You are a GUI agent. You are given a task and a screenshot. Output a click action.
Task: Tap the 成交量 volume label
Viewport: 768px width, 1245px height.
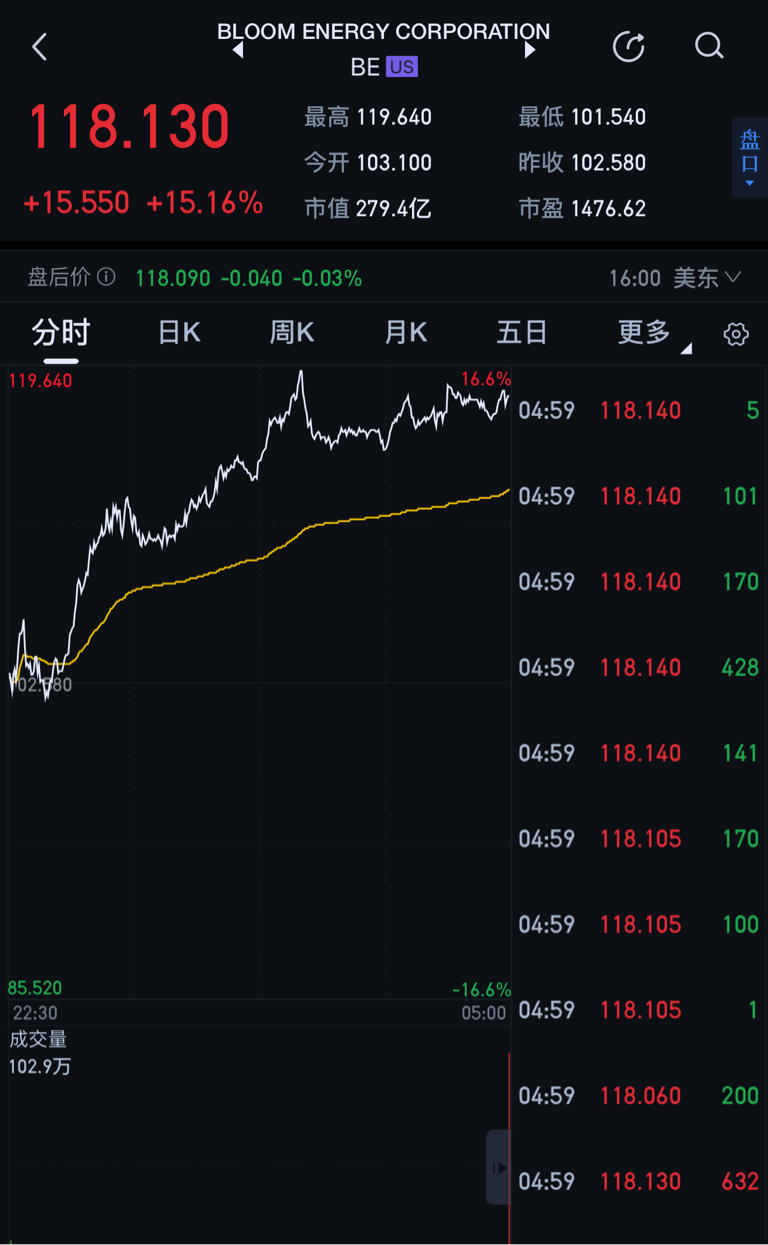coord(38,1040)
